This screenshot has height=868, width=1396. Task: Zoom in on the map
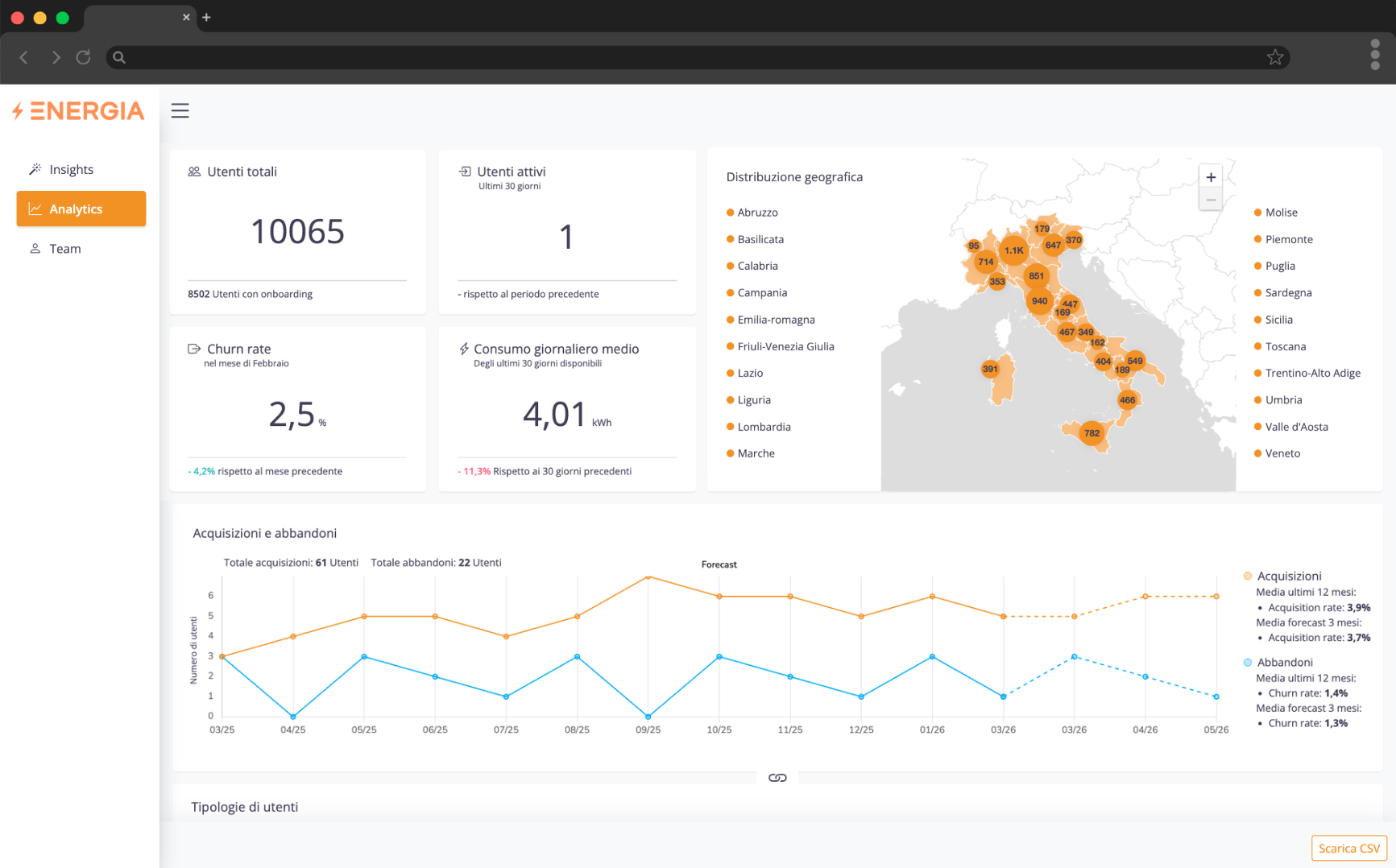(x=1210, y=177)
